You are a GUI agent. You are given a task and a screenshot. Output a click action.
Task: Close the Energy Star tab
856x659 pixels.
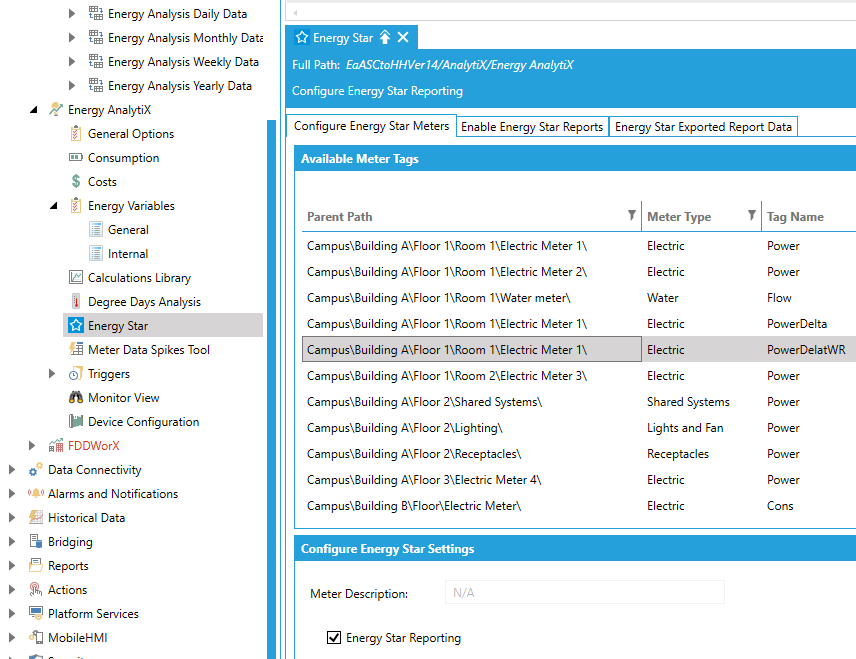(403, 38)
